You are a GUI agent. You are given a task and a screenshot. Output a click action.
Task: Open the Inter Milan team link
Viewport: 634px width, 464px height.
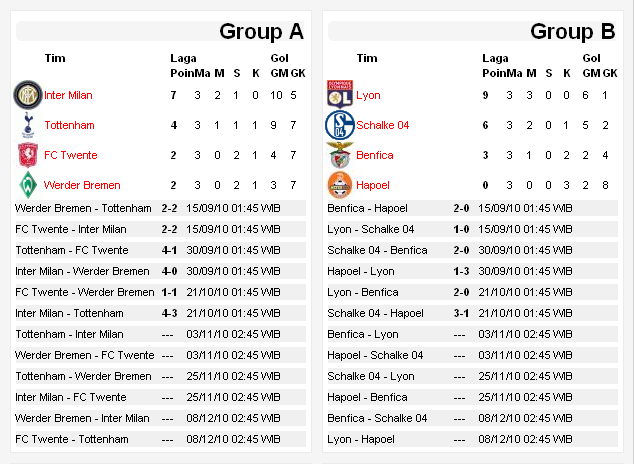click(68, 95)
